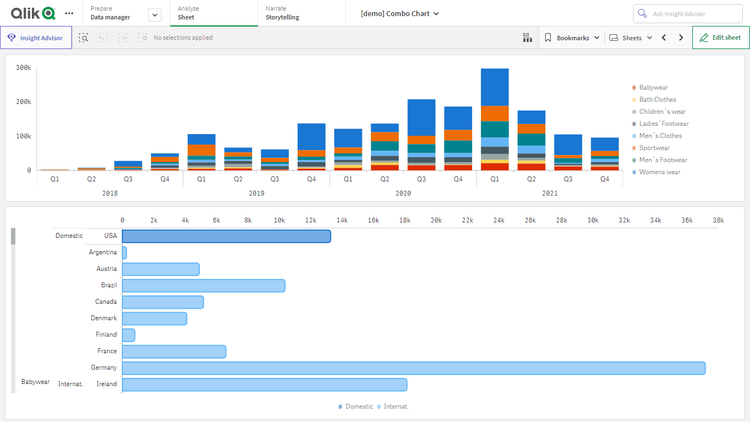
Task: Clear all selections icon
Action: (143, 38)
